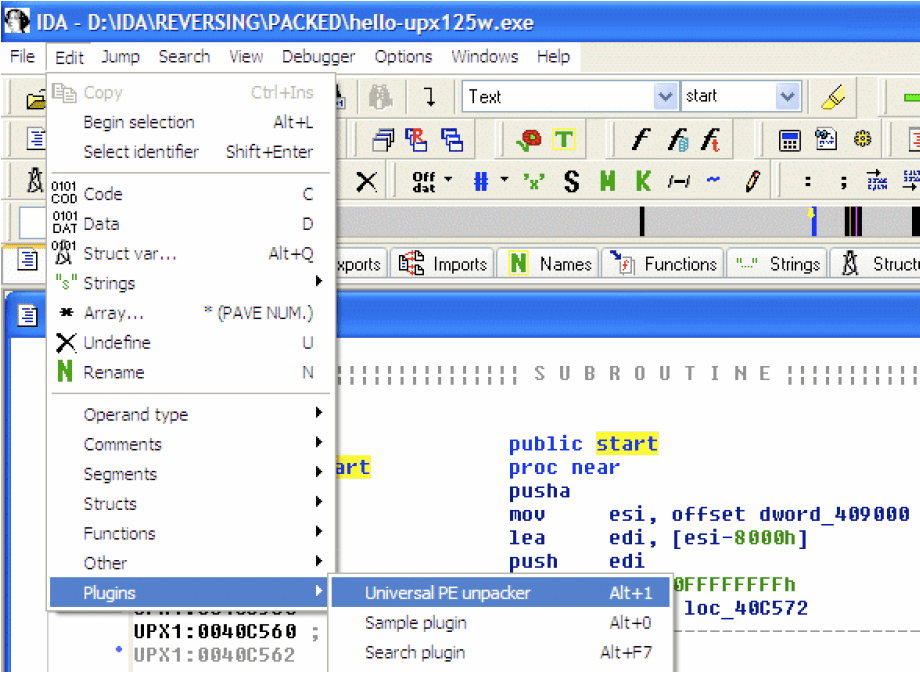
Task: Click the blue tilde toolbar icon
Action: 713,180
